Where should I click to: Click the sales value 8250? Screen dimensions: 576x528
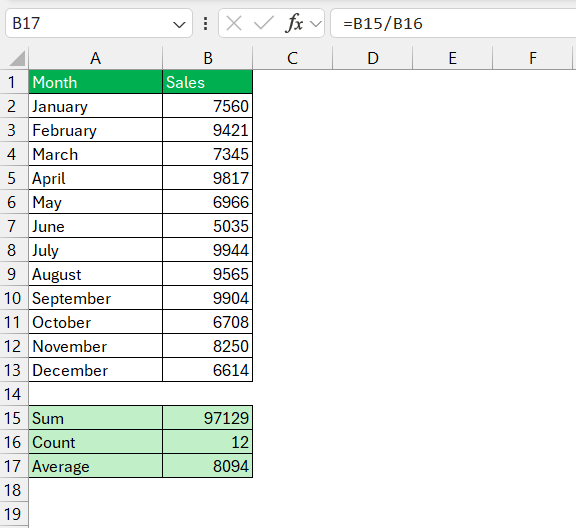[208, 346]
